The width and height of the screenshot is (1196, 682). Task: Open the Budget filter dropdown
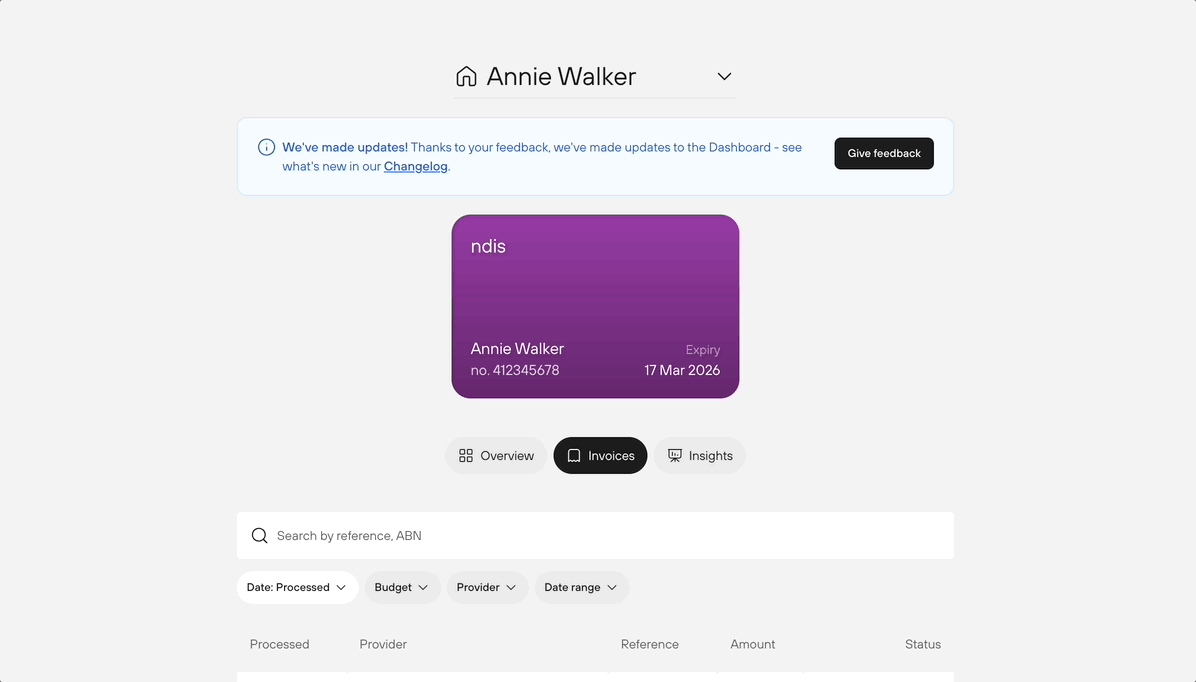point(402,587)
